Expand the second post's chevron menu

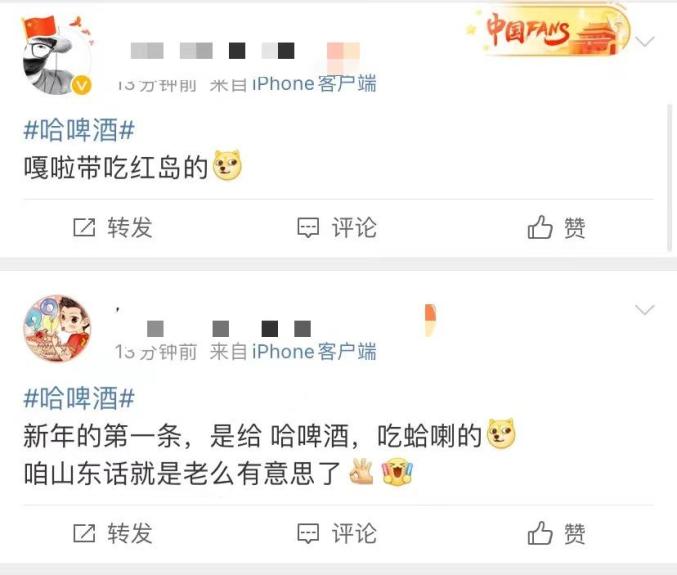645,310
